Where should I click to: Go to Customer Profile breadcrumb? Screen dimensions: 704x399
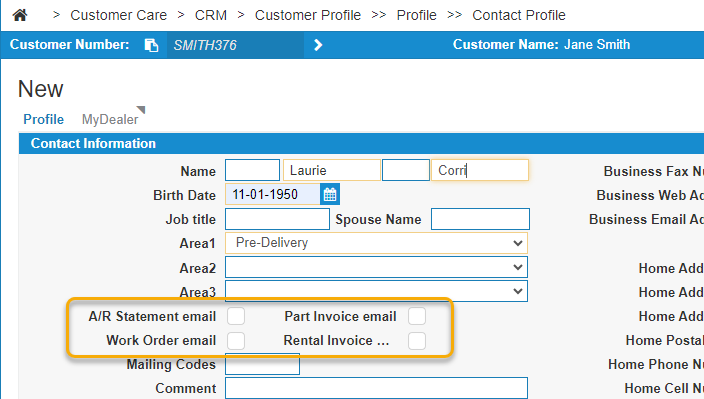pyautogui.click(x=308, y=15)
